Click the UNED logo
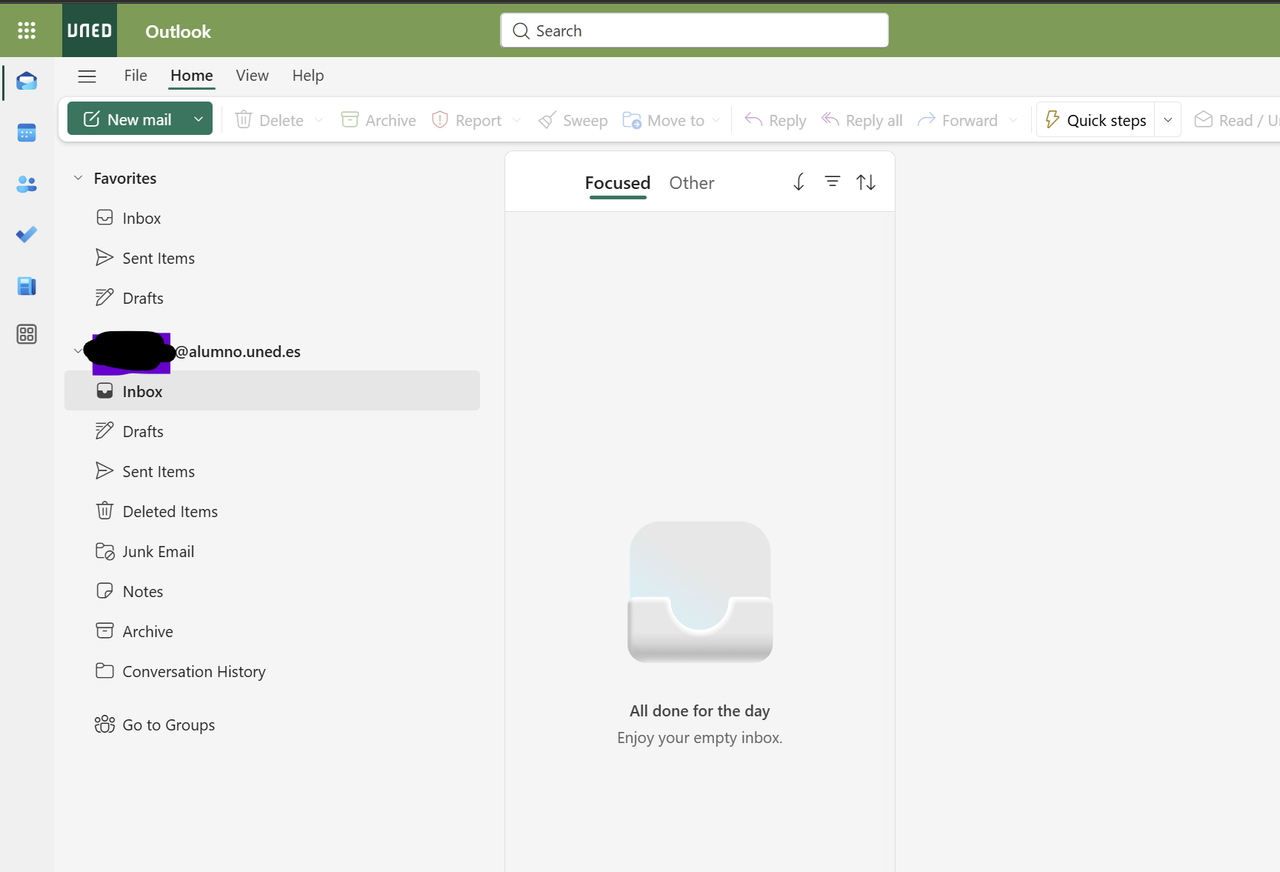This screenshot has height=872, width=1280. click(89, 31)
